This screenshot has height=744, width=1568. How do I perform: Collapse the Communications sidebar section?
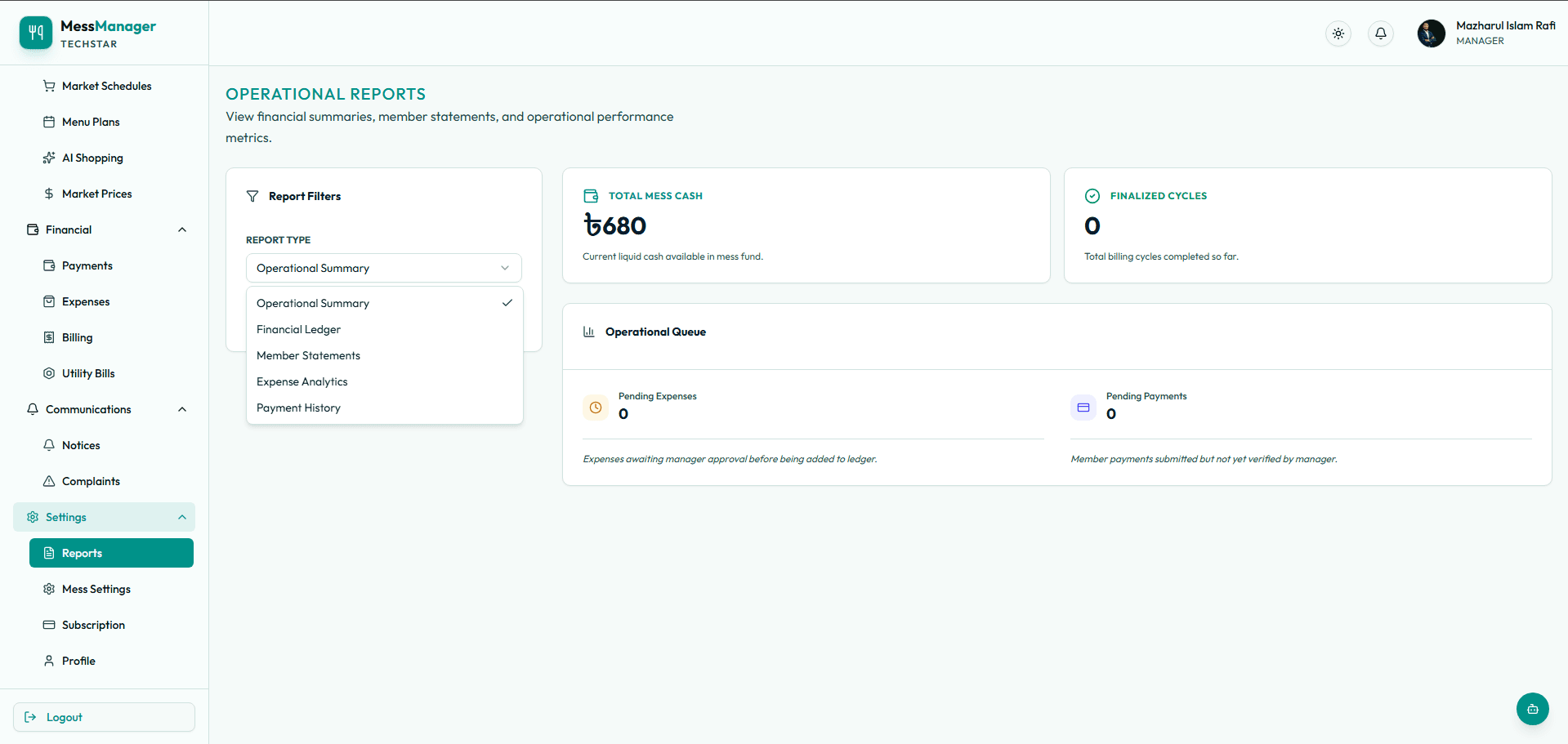tap(182, 409)
